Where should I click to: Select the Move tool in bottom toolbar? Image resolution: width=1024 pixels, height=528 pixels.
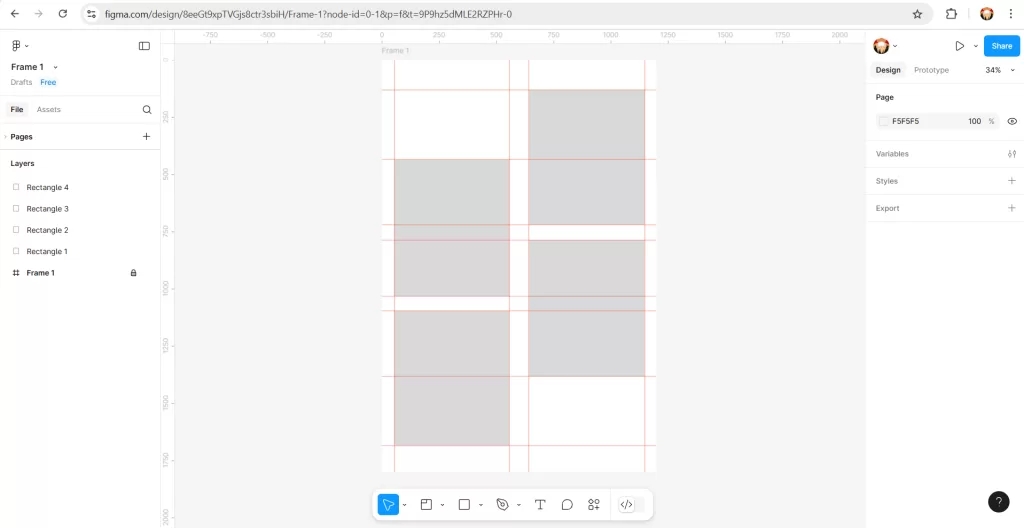pos(388,504)
